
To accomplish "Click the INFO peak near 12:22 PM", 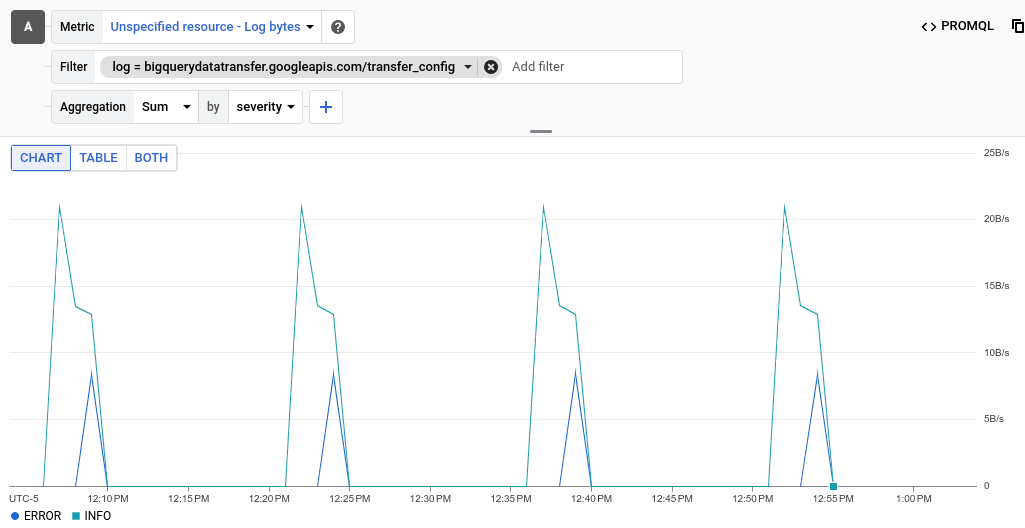I will 301,206.
